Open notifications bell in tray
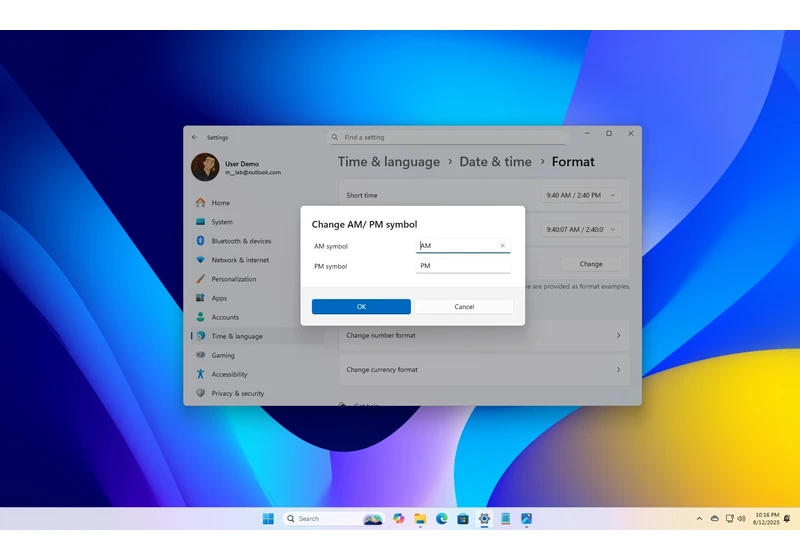The height and width of the screenshot is (560, 800). tap(787, 519)
